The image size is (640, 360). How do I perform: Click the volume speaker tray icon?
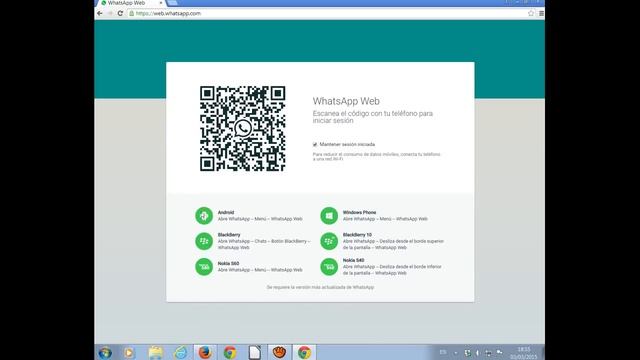[x=478, y=353]
